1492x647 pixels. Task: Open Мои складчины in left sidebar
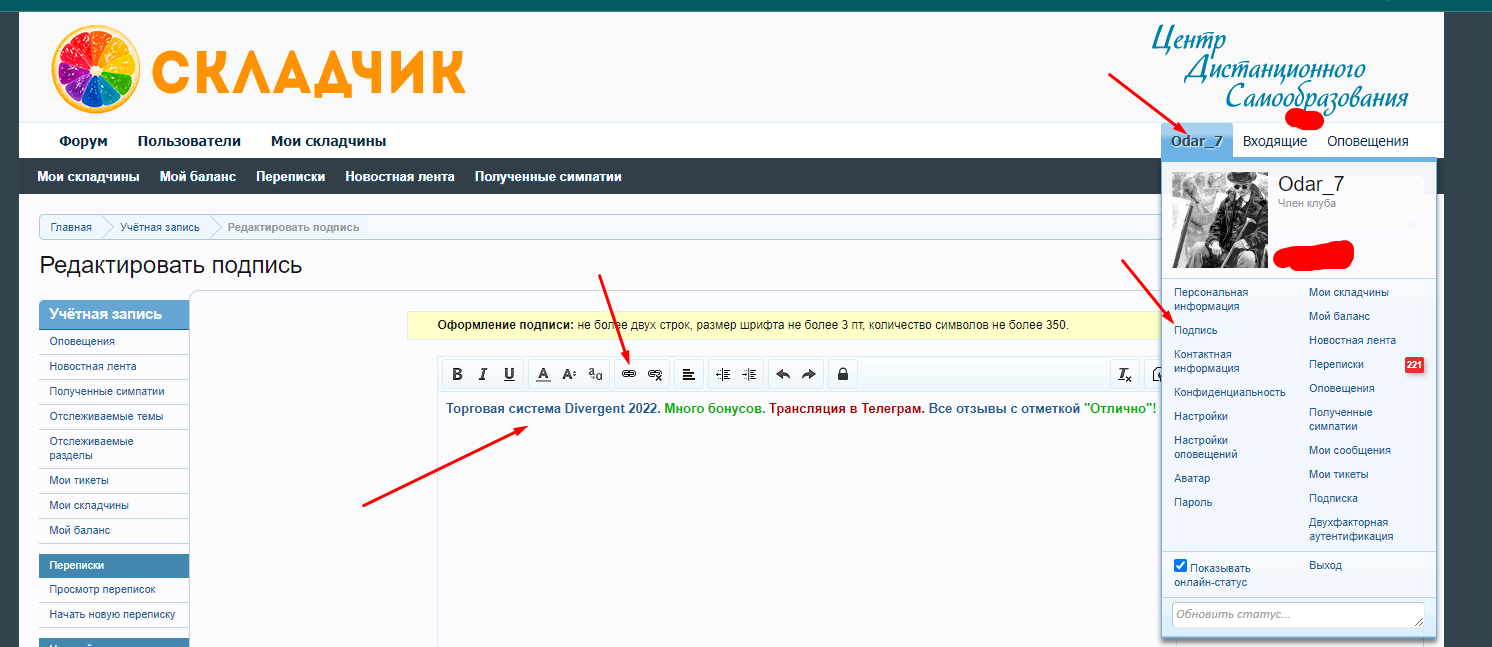114,505
